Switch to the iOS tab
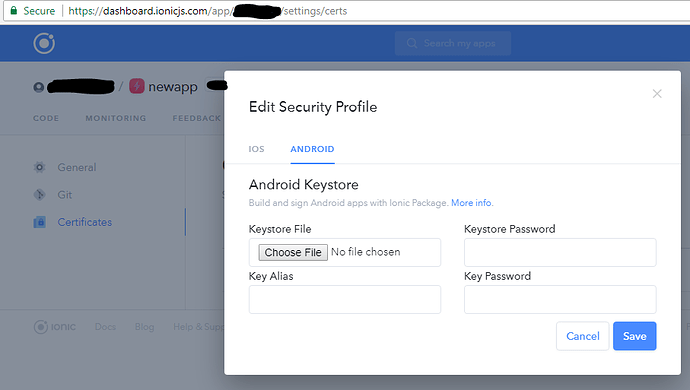690x390 pixels. point(257,149)
